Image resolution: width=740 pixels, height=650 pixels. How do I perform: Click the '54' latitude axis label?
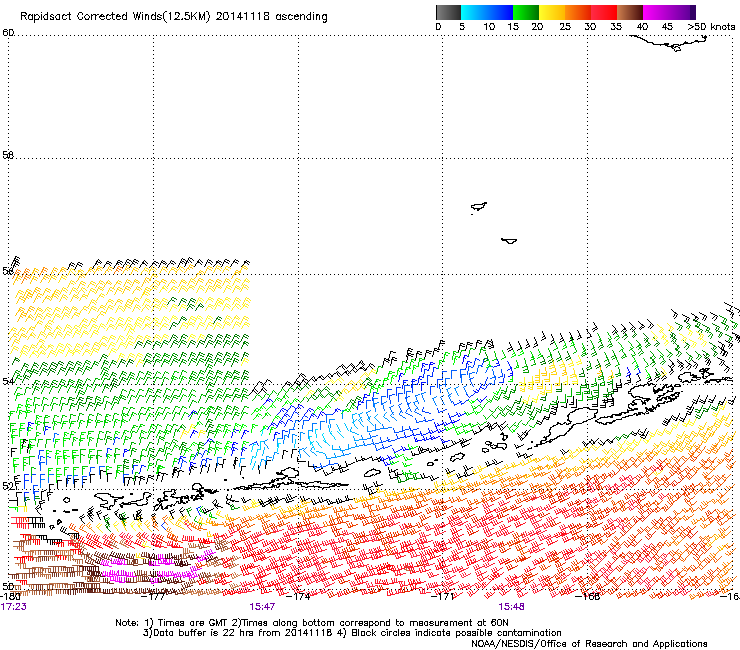pyautogui.click(x=8, y=381)
